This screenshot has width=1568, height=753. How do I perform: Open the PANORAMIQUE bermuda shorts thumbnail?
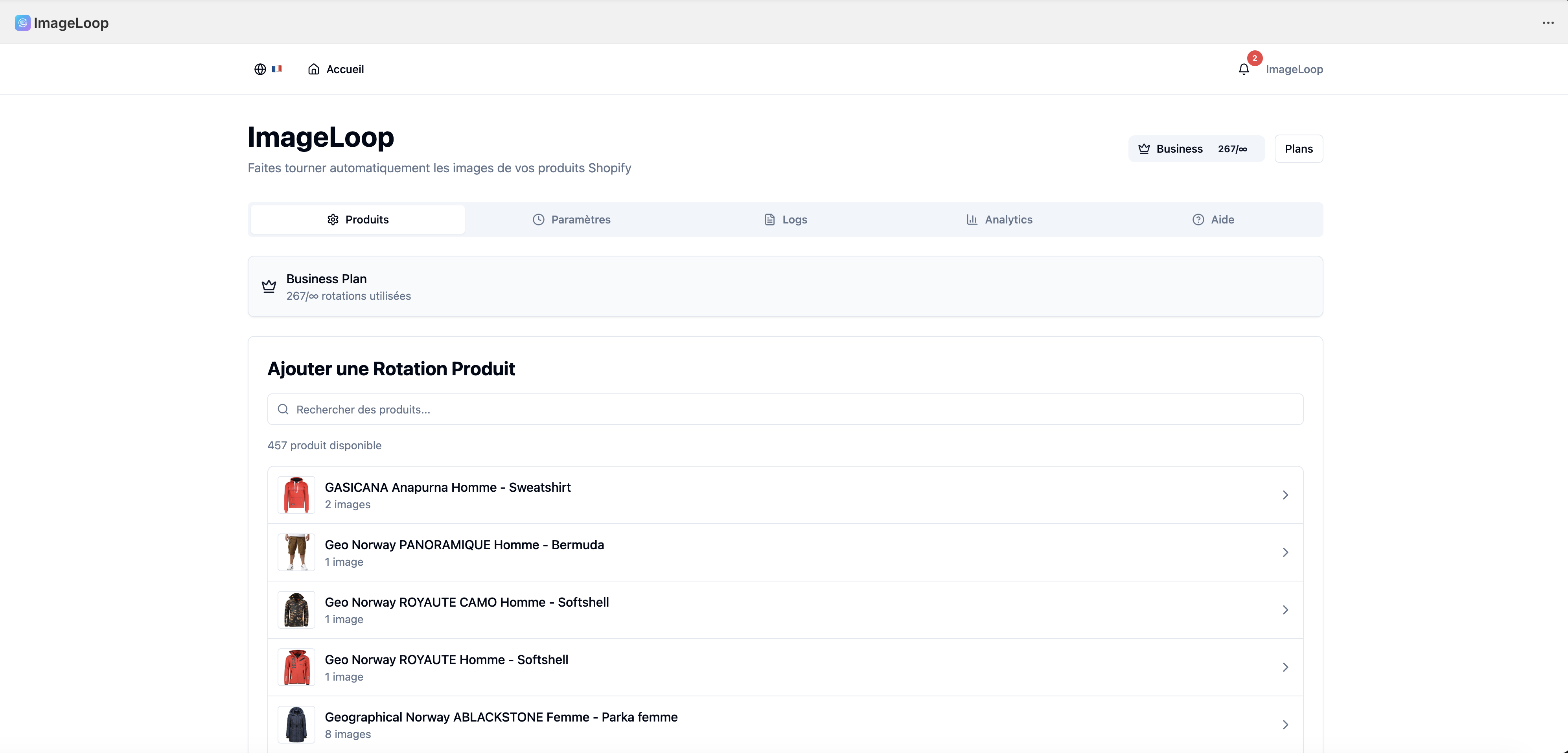point(296,553)
